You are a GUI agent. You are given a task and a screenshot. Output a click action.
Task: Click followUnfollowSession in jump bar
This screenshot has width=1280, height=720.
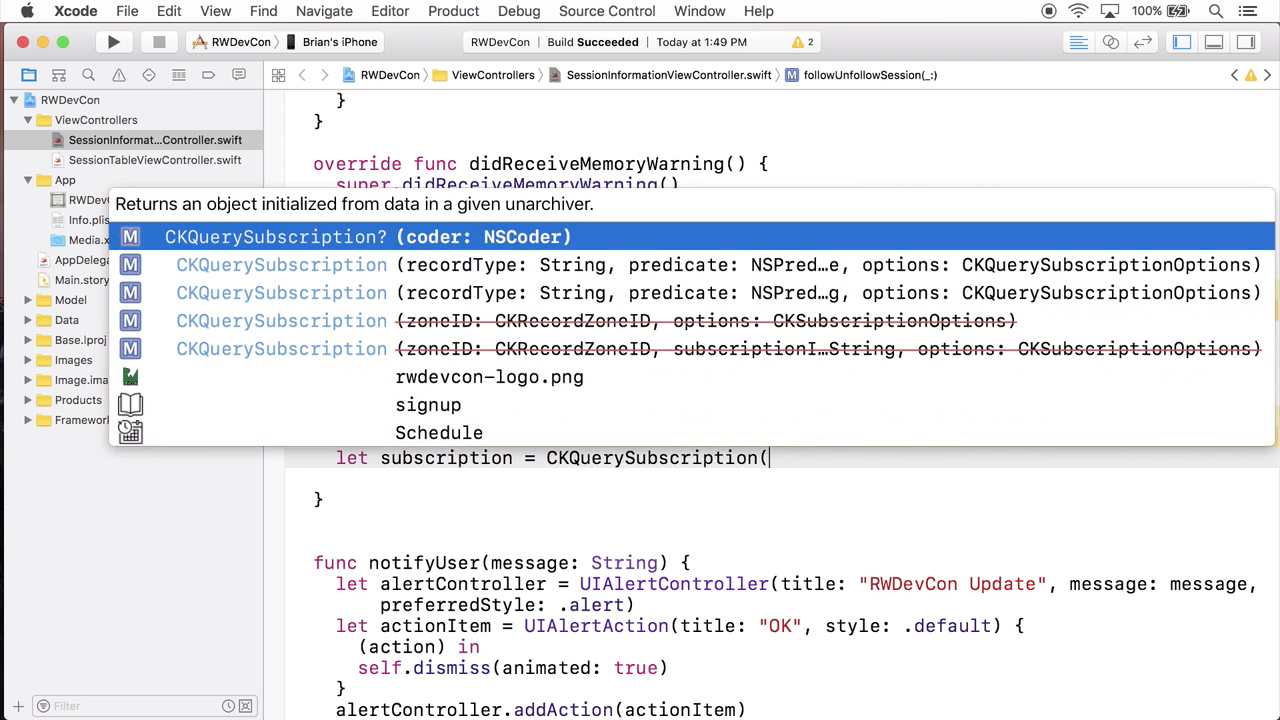861,75
